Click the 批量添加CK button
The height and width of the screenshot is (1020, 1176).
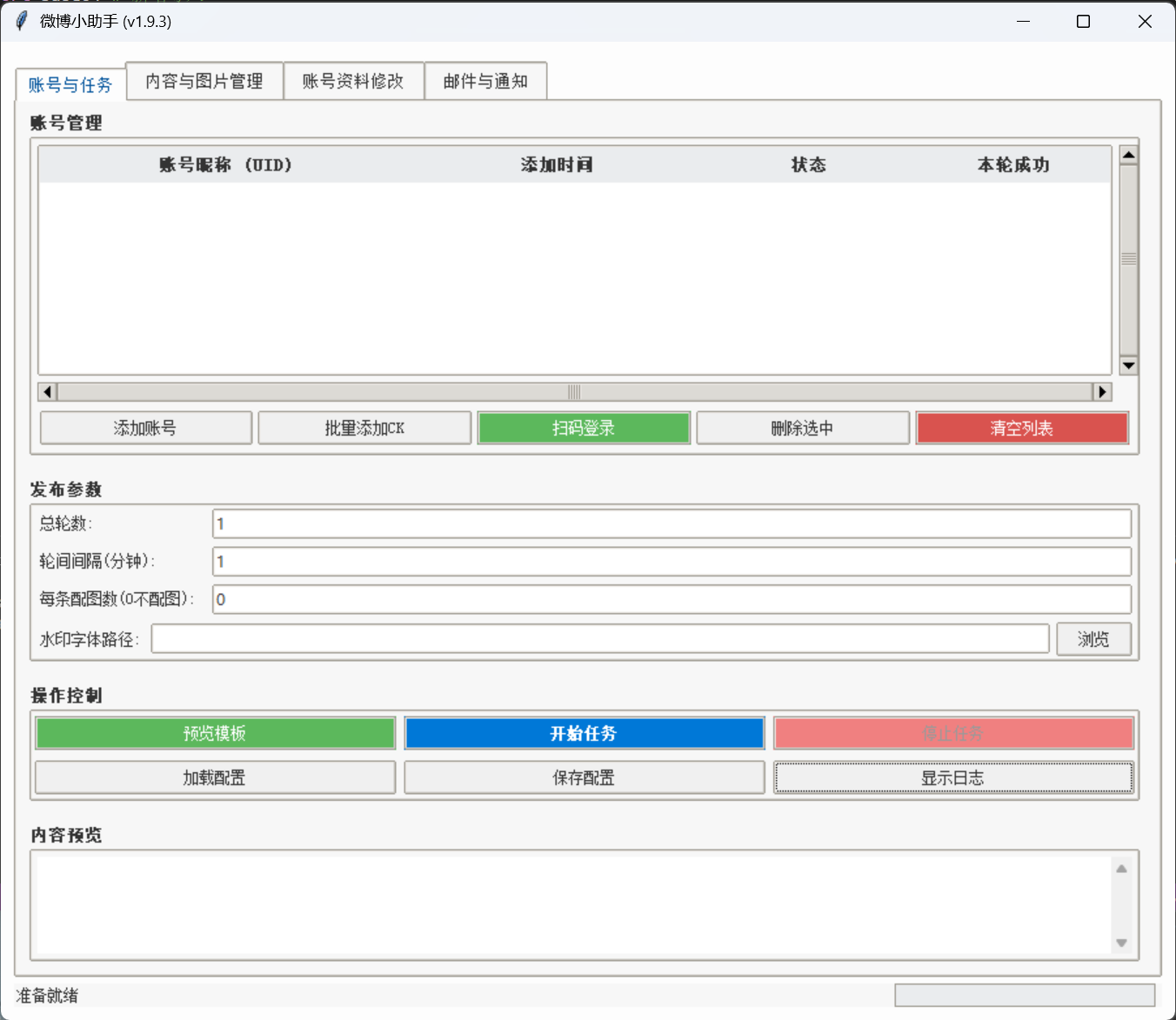[x=364, y=428]
